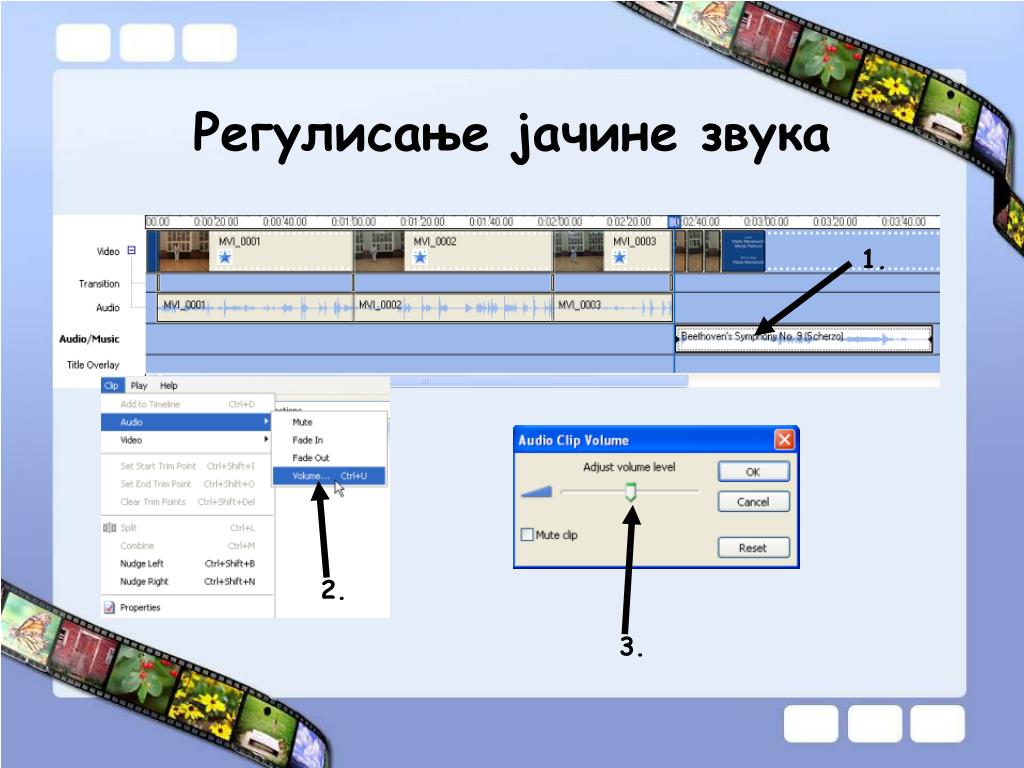Click Combine menu entry
This screenshot has height=768, width=1024.
tap(187, 545)
